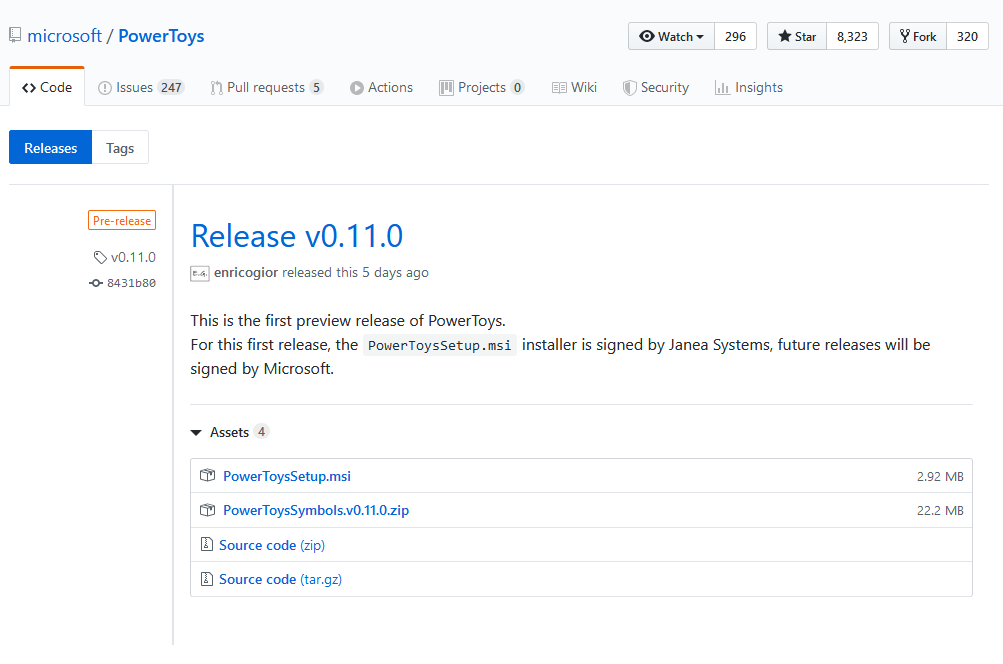Image resolution: width=1003 pixels, height=664 pixels.
Task: Click the package icon beside PowerToysSymbols zip
Action: (207, 510)
